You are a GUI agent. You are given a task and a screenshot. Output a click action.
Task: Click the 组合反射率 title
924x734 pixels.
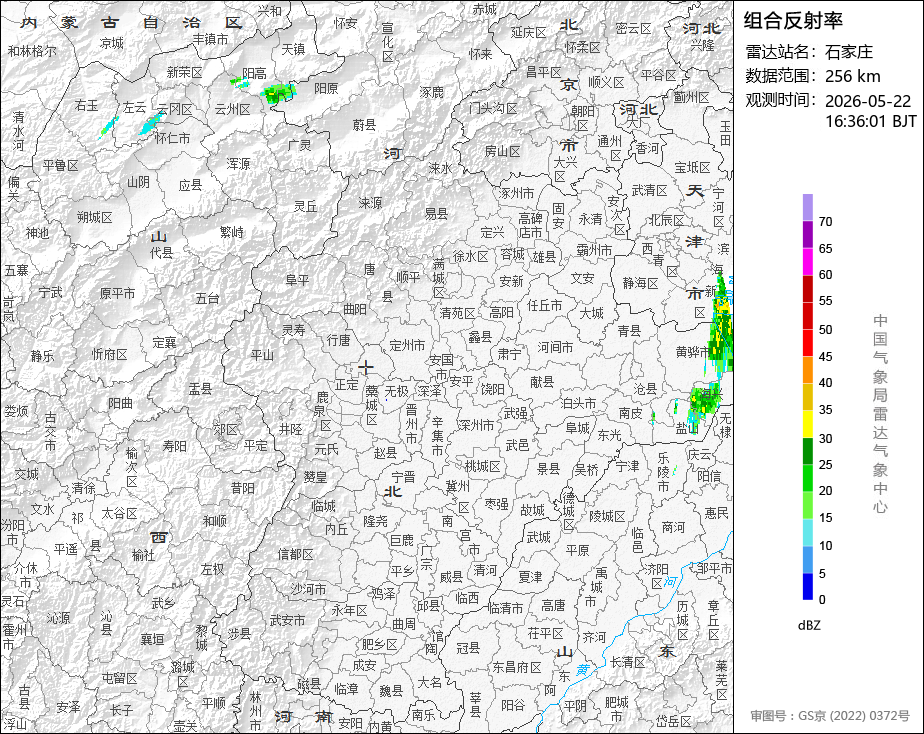pos(793,21)
